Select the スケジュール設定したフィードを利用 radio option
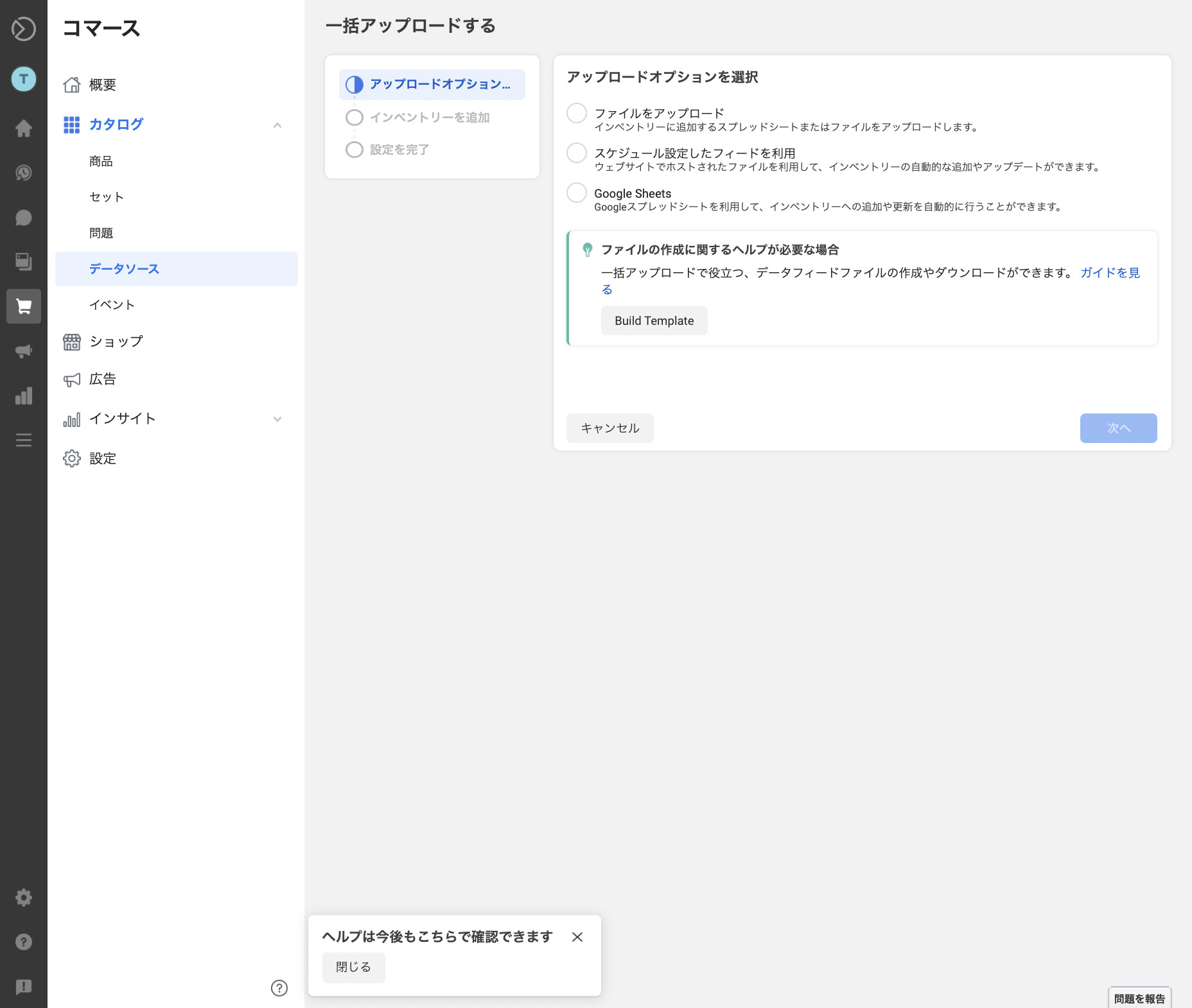Viewport: 1192px width, 1008px height. [x=577, y=153]
